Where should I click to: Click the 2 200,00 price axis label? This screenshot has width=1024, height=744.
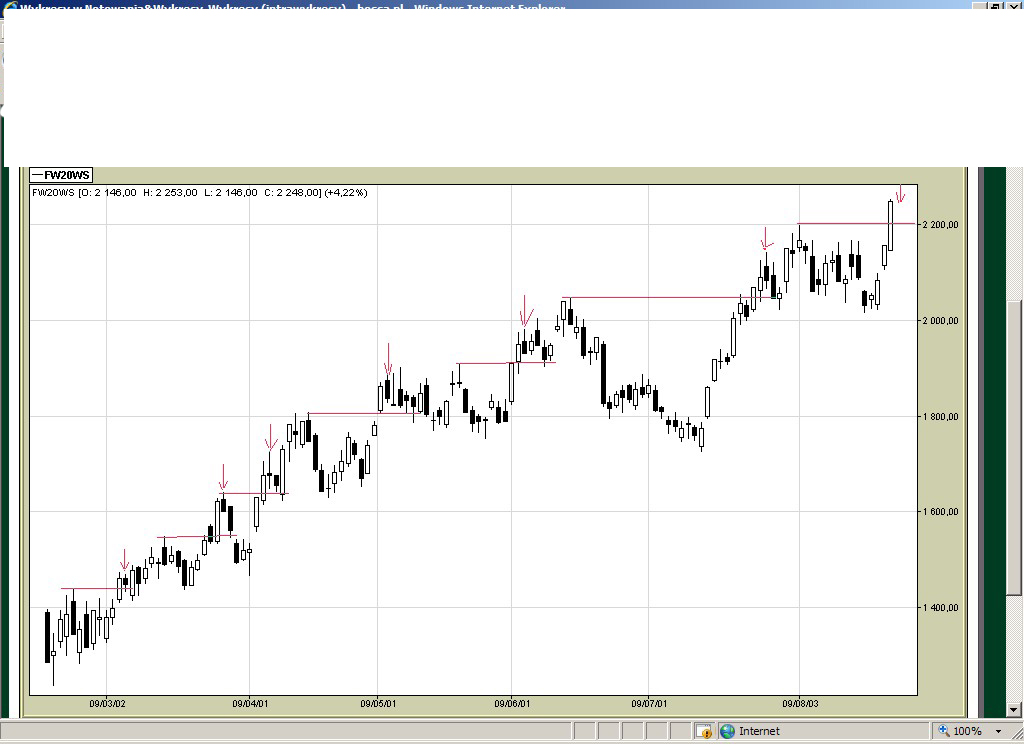[x=940, y=225]
